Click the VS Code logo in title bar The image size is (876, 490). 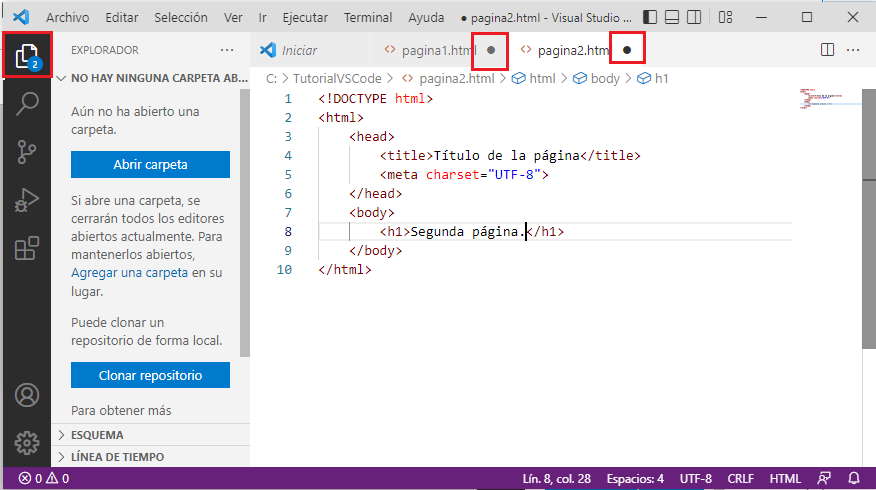[21, 17]
